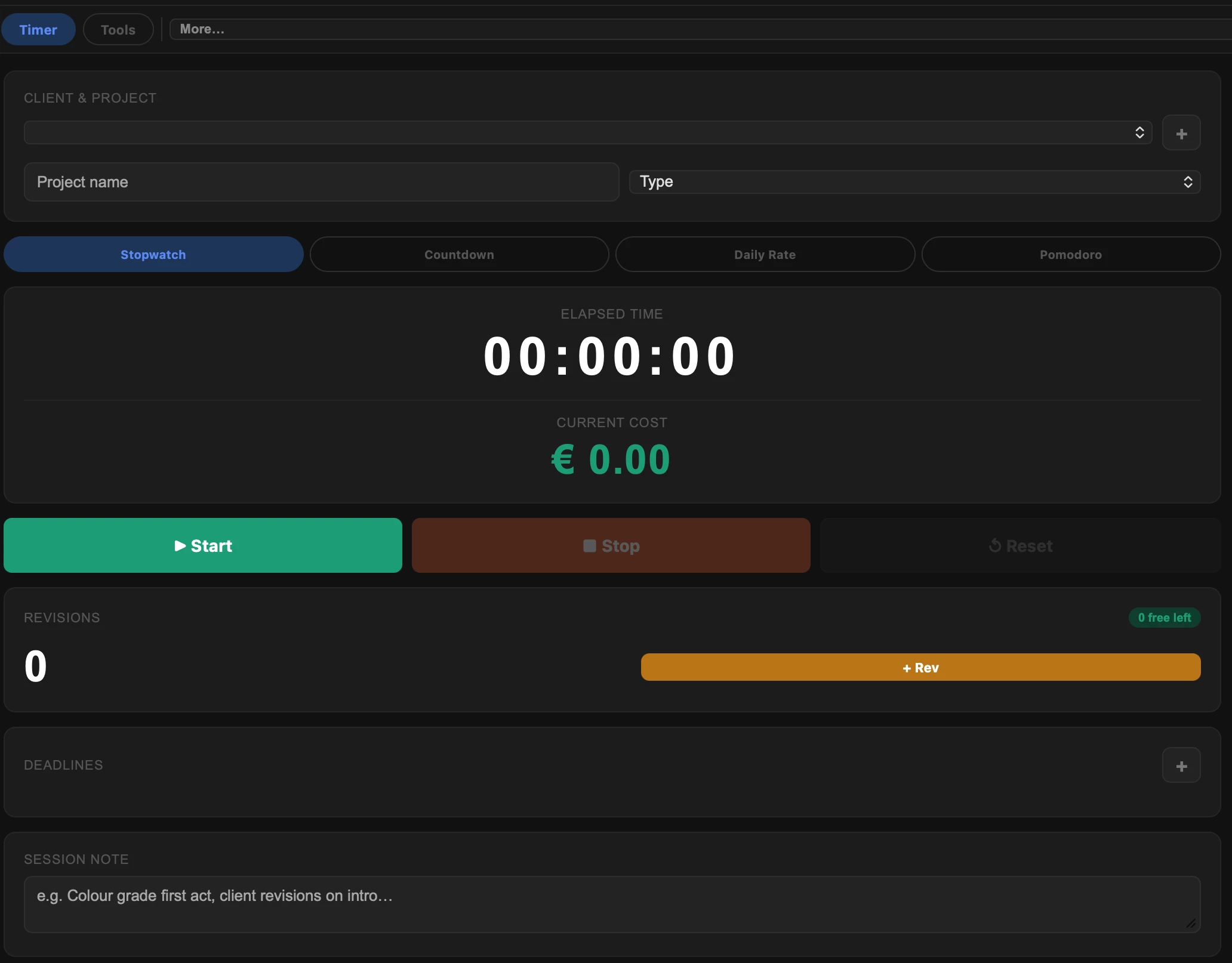Select Stopwatch timer mode
The height and width of the screenshot is (963, 1232).
click(153, 255)
